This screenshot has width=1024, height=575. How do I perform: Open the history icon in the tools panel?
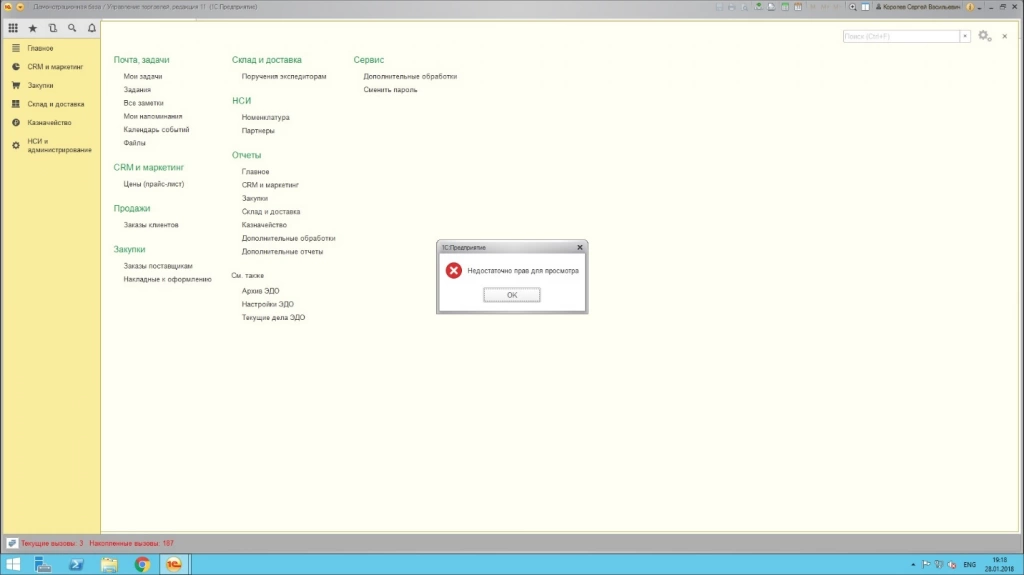[52, 28]
